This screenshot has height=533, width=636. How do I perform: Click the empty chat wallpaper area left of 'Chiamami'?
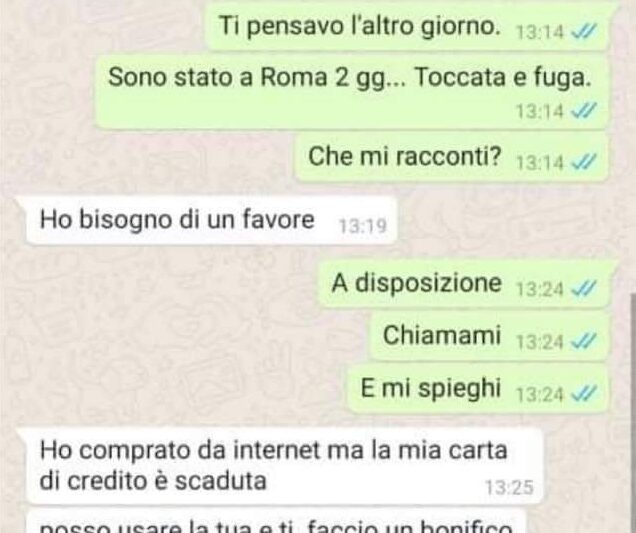click(183, 337)
